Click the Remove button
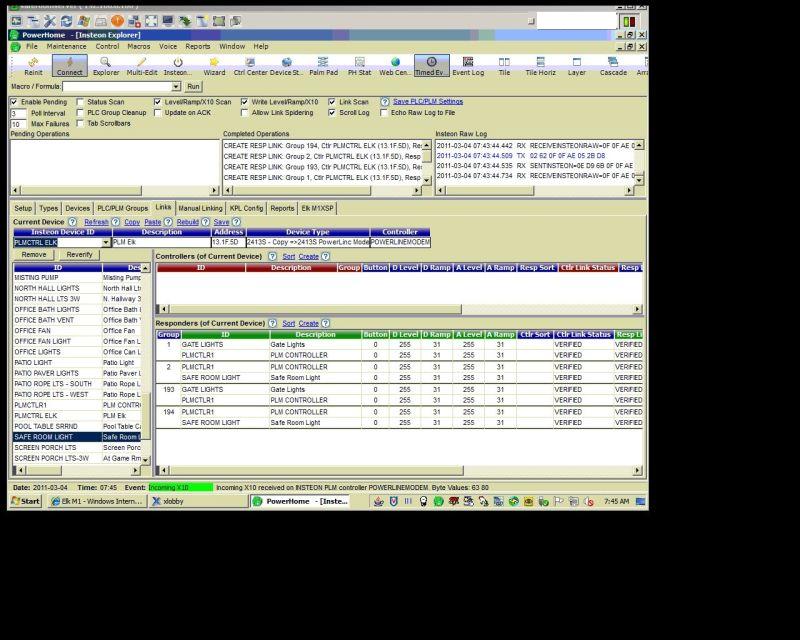800x640 pixels. coord(34,254)
